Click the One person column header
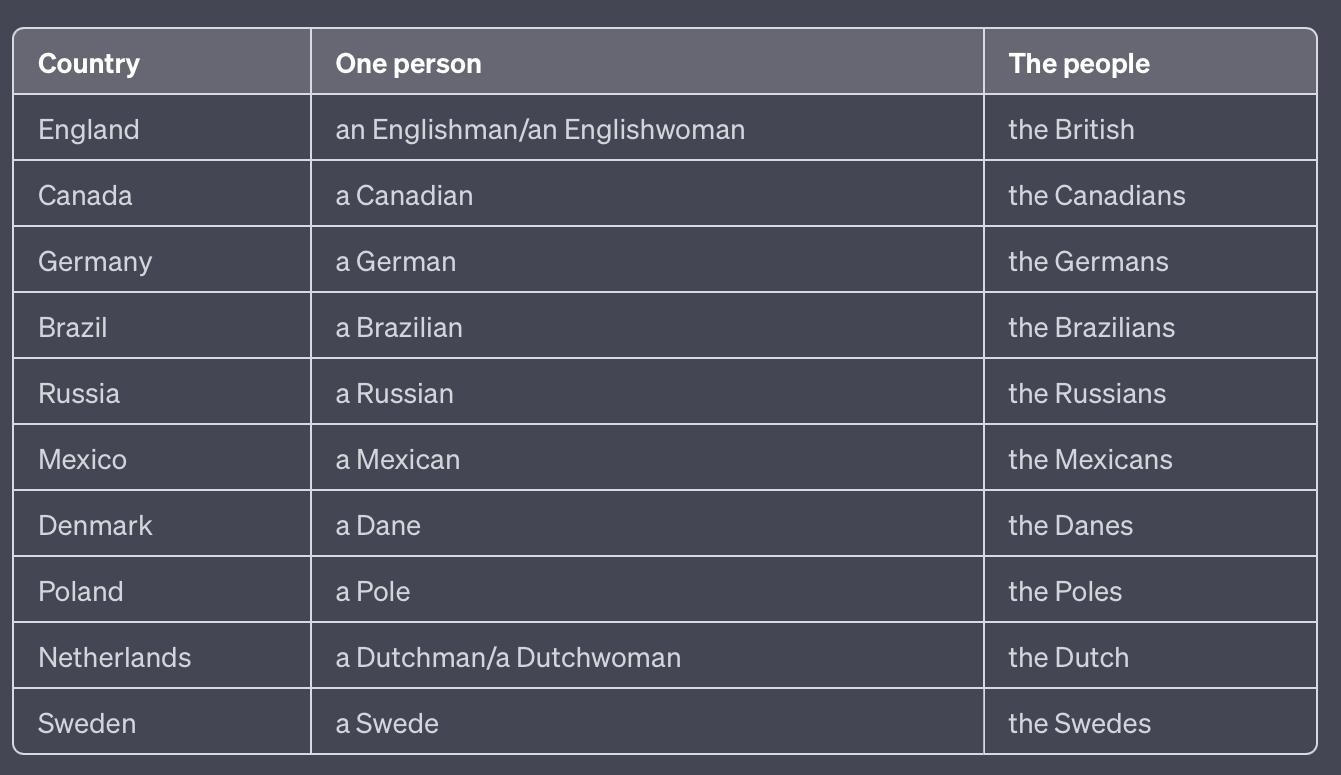Image resolution: width=1341 pixels, height=775 pixels. pos(647,62)
